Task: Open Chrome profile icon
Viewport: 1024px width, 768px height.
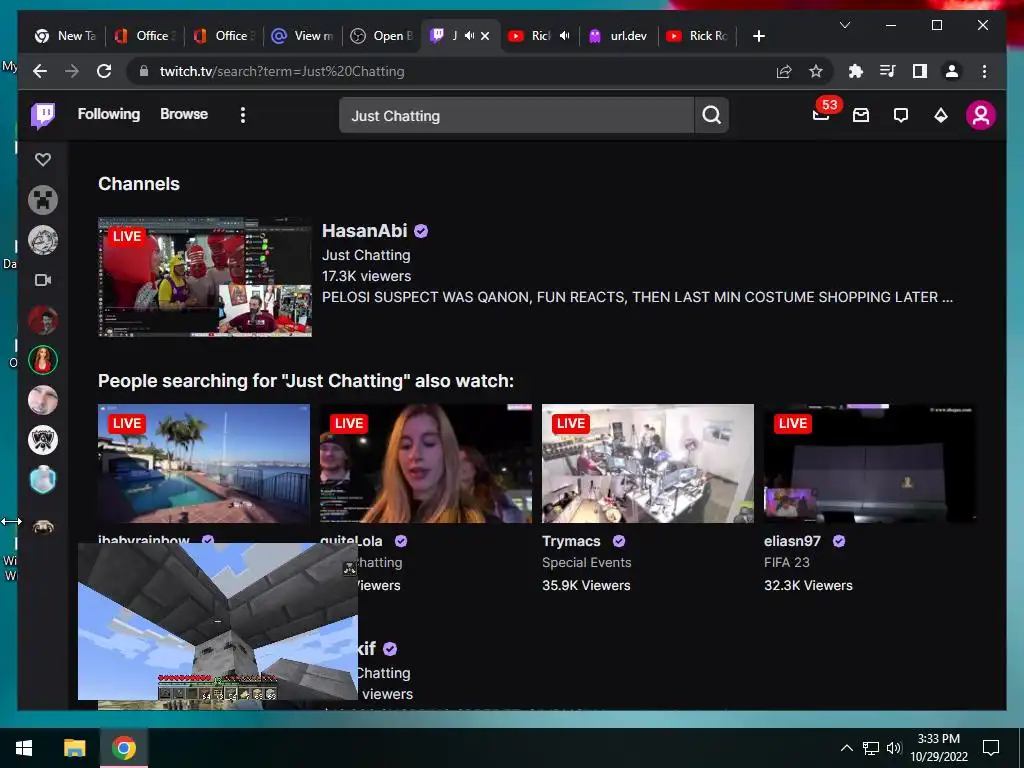Action: pyautogui.click(x=952, y=71)
